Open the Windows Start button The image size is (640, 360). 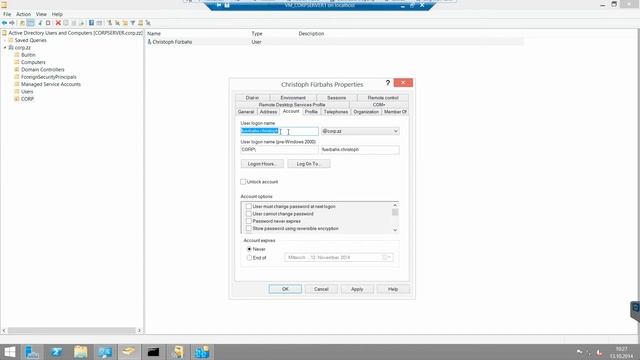point(9,352)
